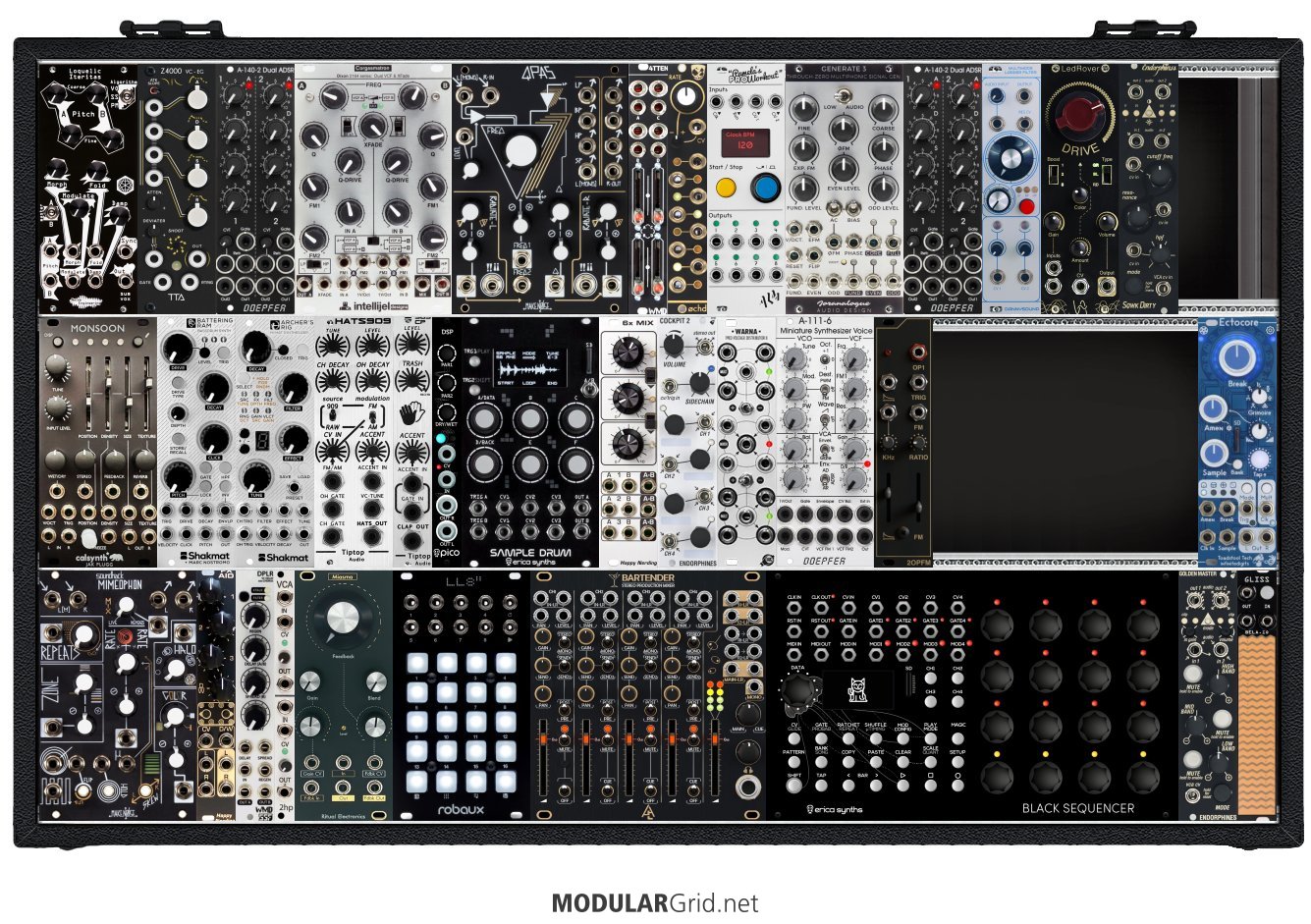The width and height of the screenshot is (1311, 924).
Task: Click the Ectocore Break knob
Action: (x=1235, y=357)
